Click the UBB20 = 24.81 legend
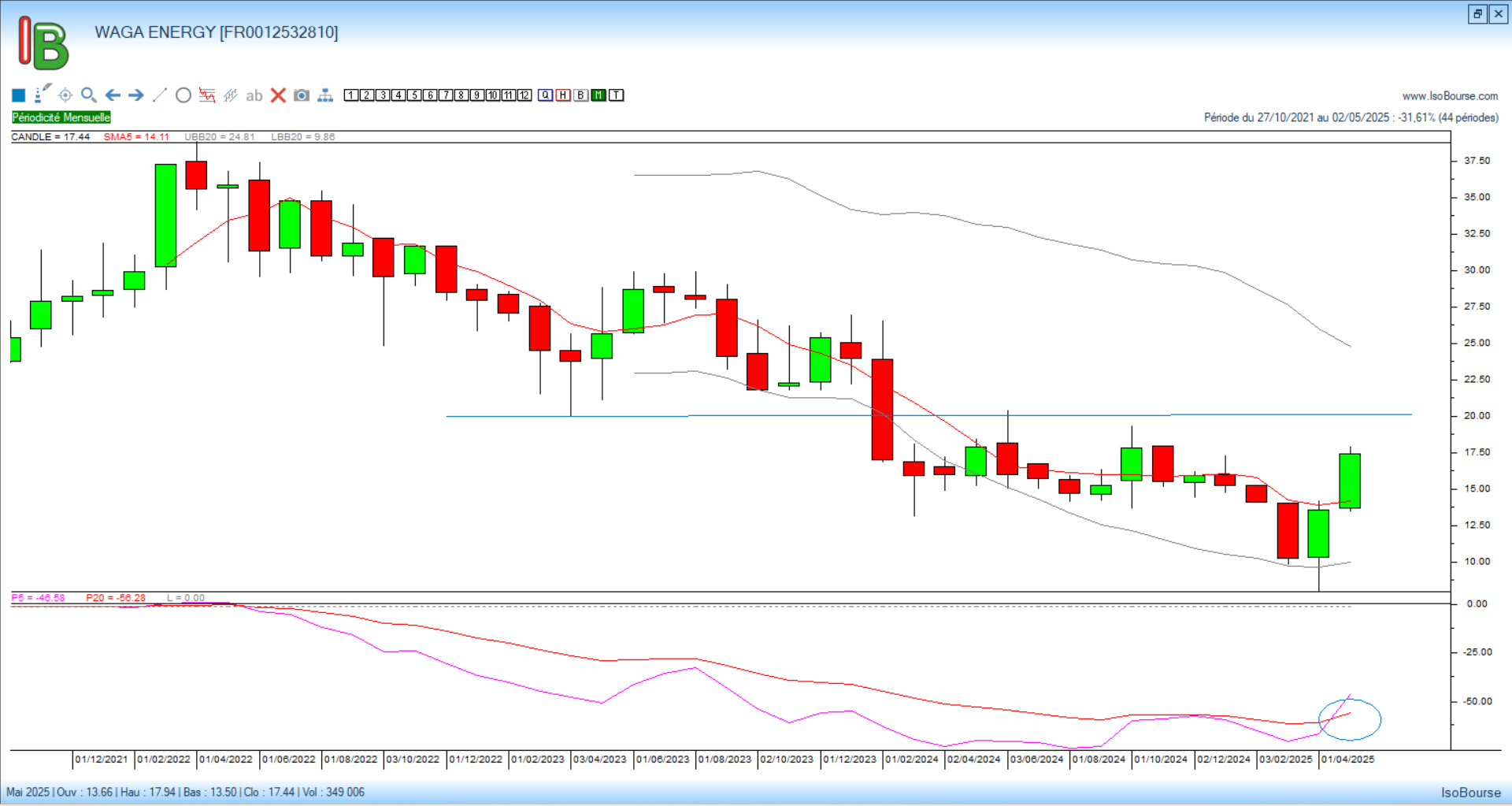Image resolution: width=1512 pixels, height=806 pixels. pyautogui.click(x=220, y=137)
